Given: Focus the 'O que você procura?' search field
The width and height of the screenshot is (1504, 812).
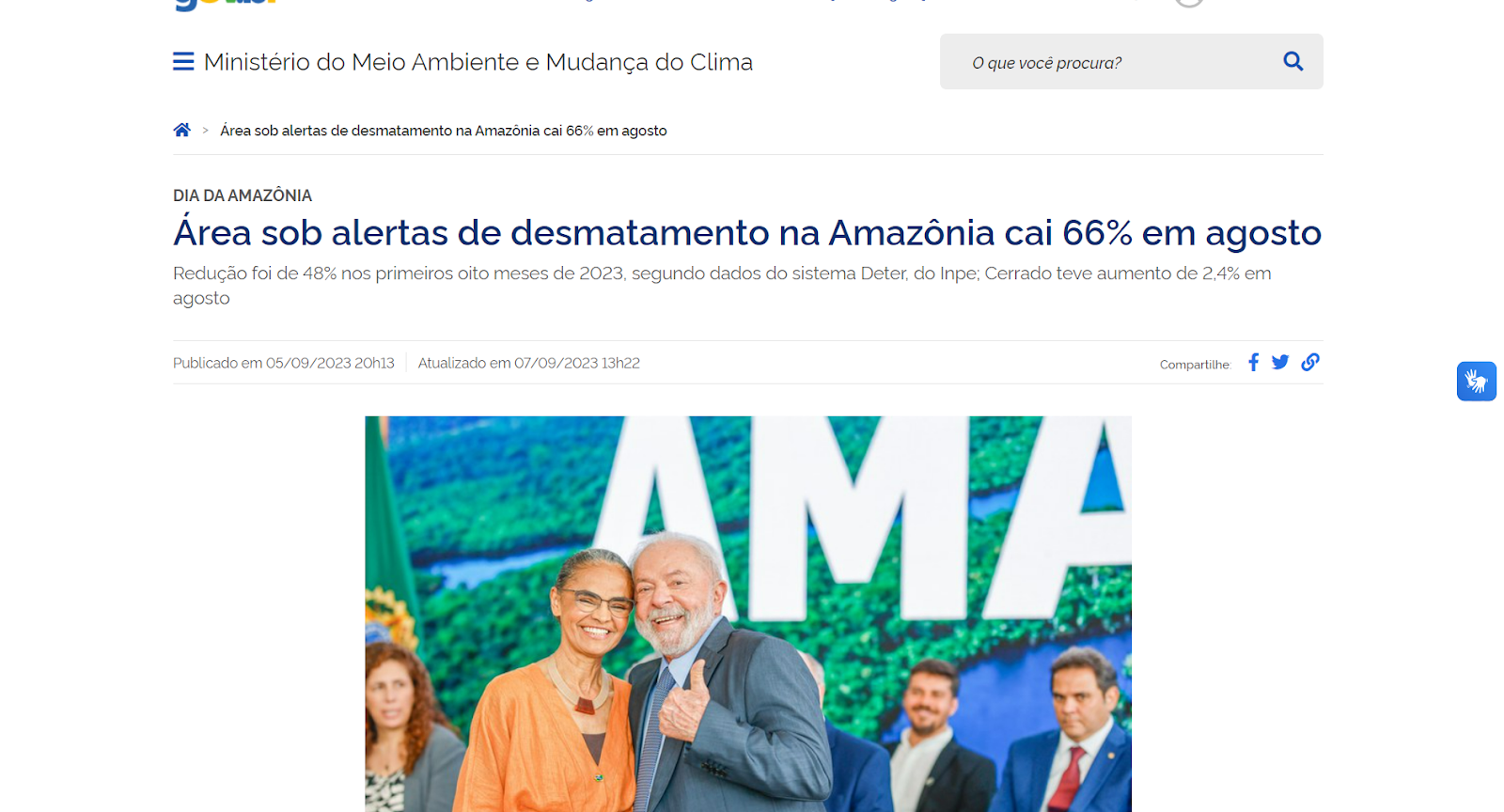Looking at the screenshot, I should pyautogui.click(x=1119, y=62).
